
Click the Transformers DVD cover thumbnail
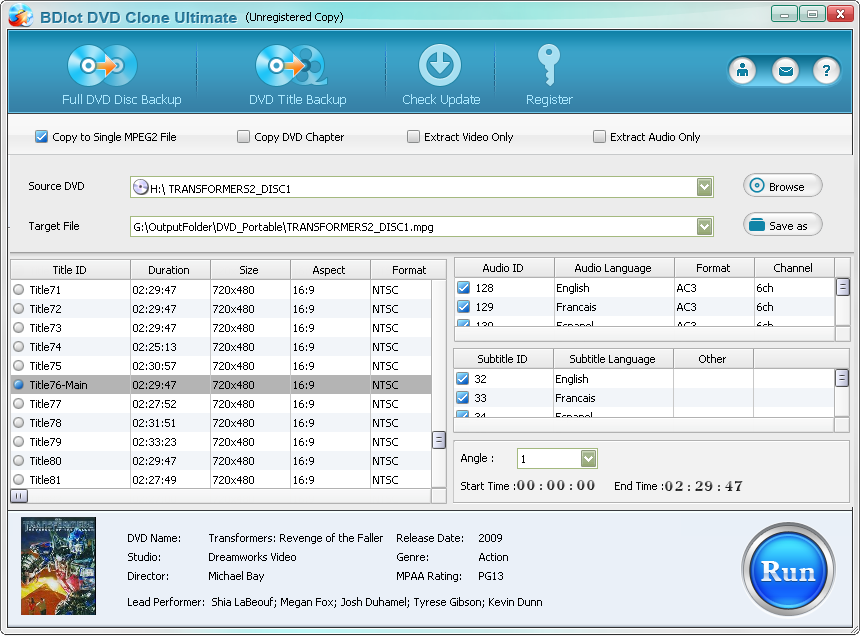tap(59, 566)
